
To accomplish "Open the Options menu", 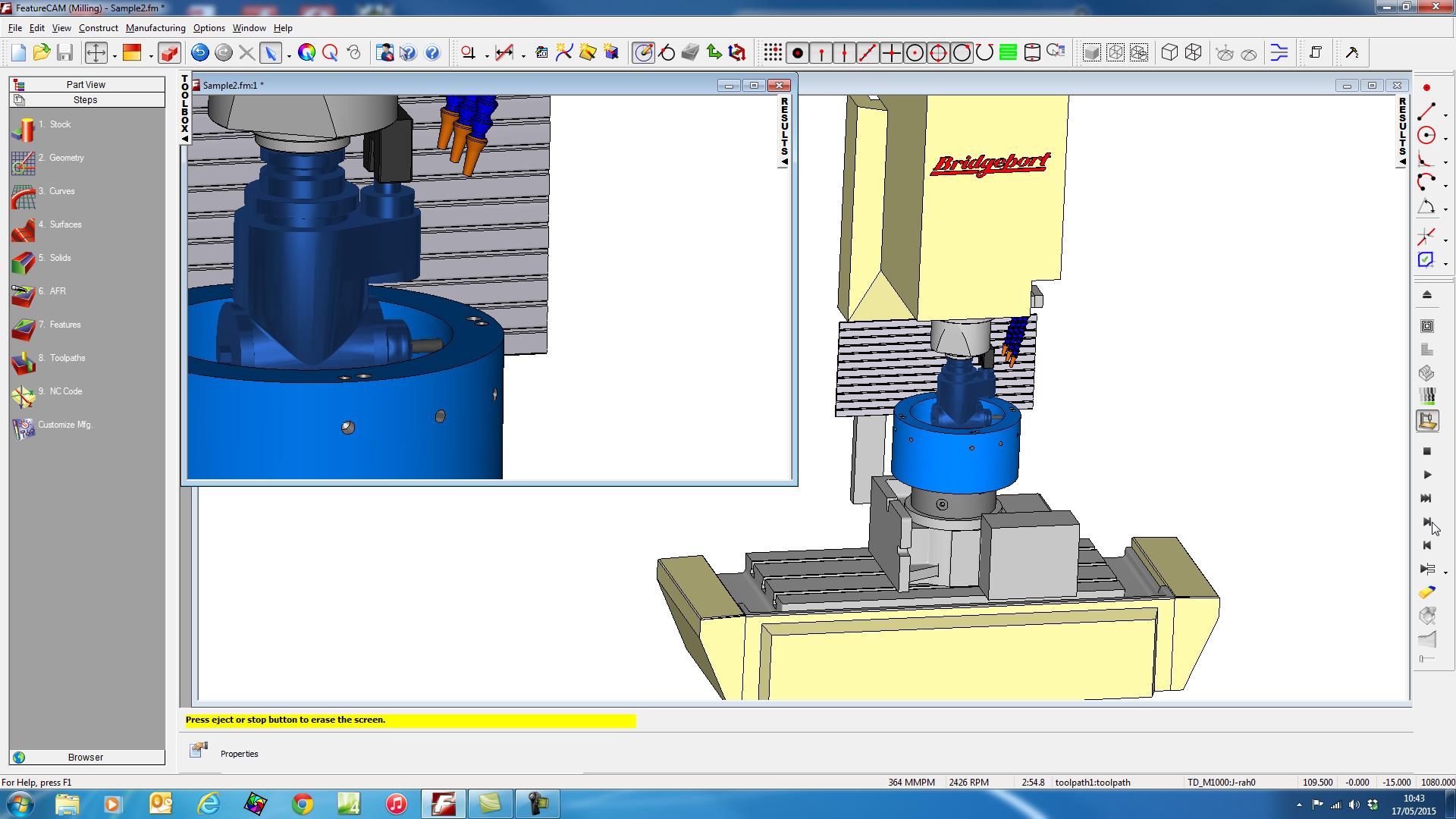I will tap(209, 28).
